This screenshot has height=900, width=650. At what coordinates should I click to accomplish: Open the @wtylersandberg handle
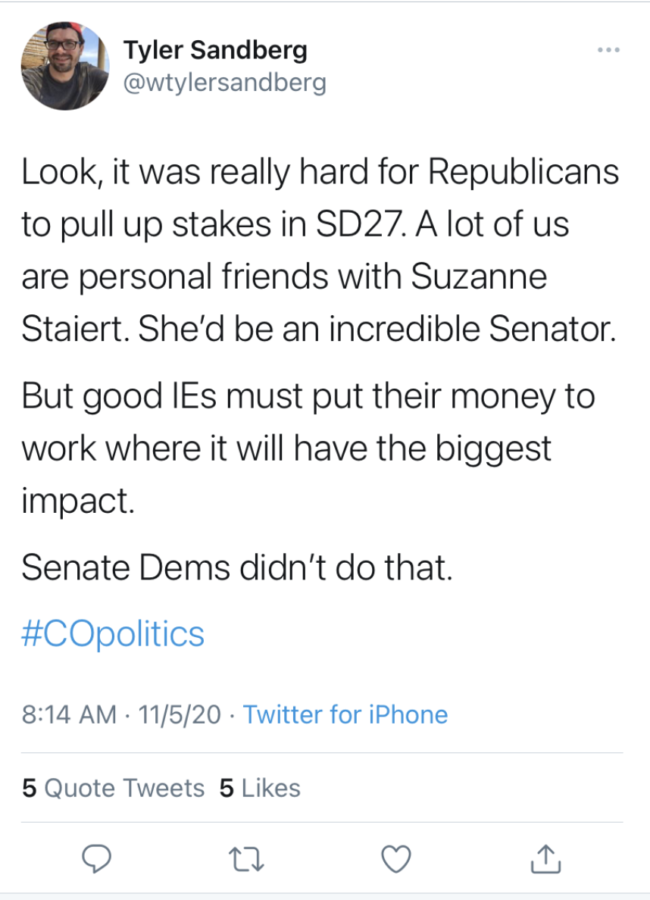pos(224,82)
